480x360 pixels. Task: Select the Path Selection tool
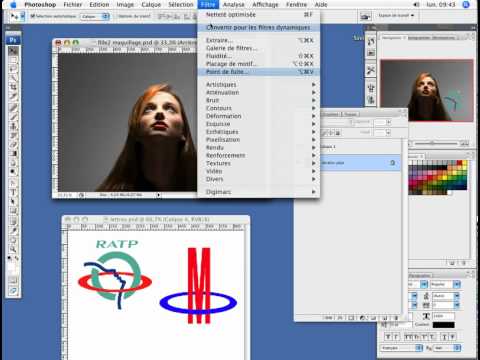pyautogui.click(x=13, y=201)
